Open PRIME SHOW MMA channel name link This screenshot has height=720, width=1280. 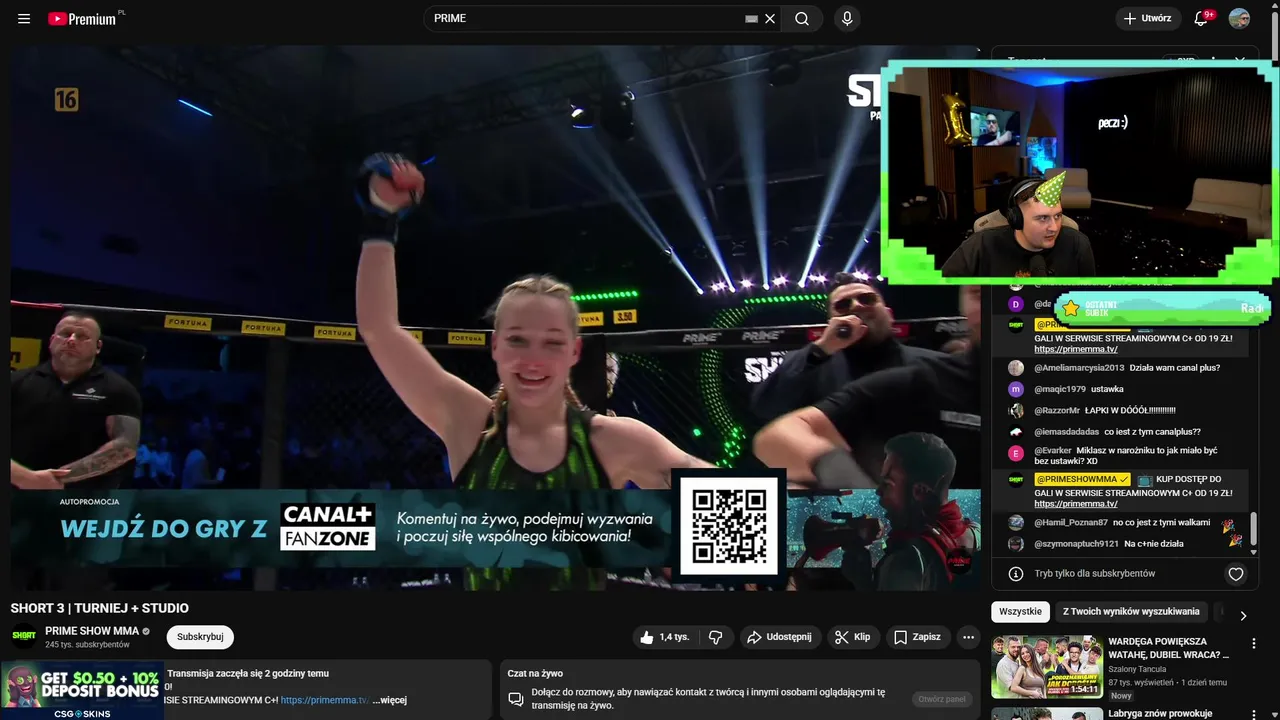(x=92, y=631)
